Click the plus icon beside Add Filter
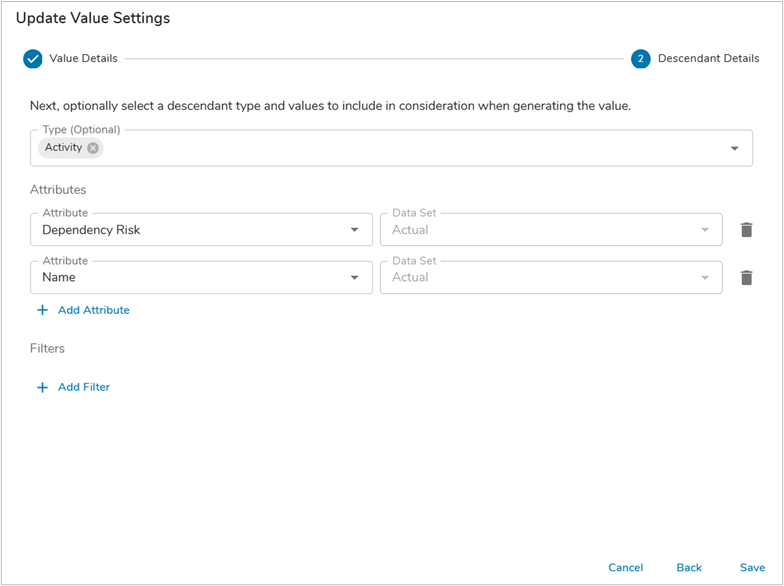 tap(42, 388)
